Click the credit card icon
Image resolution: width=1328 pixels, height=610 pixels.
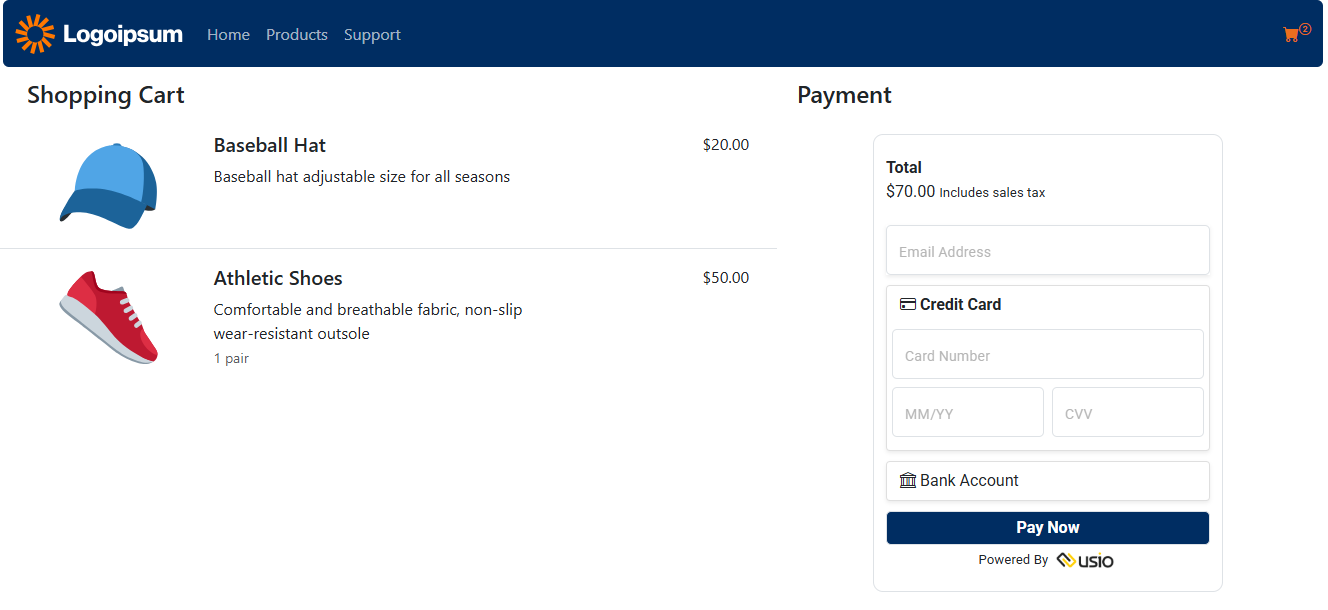pos(908,305)
